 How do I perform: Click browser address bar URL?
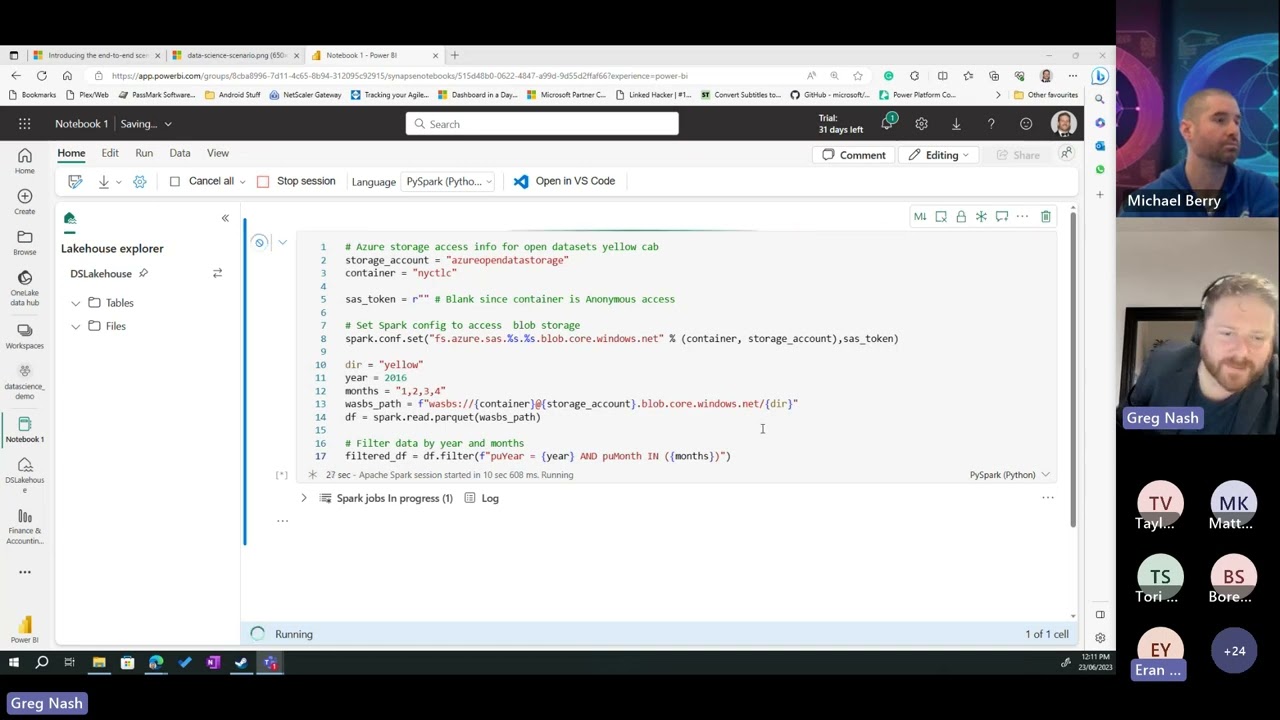tap(400, 76)
